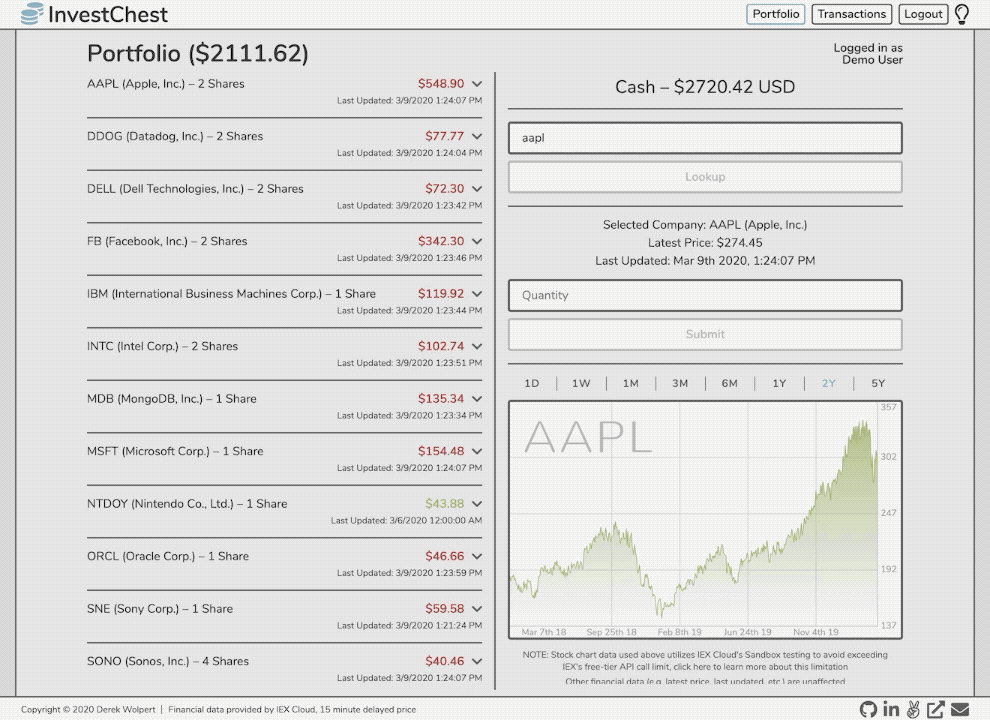
Task: Expand the DELL holding row chevron
Action: coord(477,189)
